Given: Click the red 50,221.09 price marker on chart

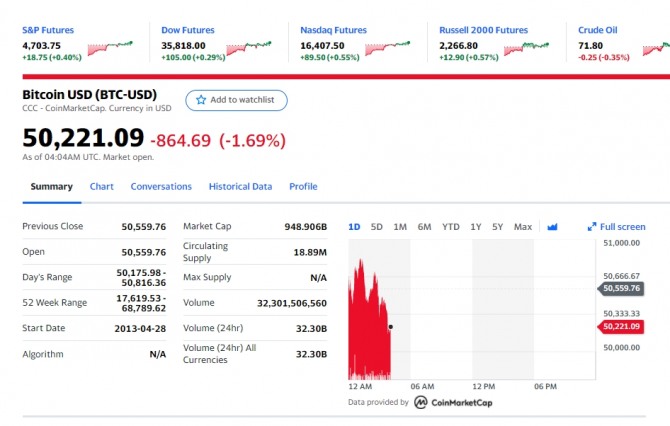Looking at the screenshot, I should coord(621,326).
